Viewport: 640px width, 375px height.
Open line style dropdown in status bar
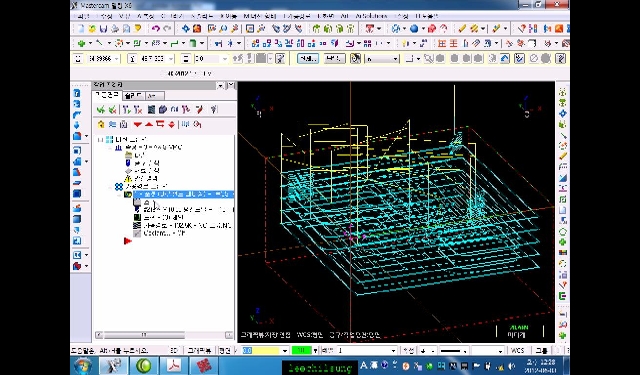[465, 351]
